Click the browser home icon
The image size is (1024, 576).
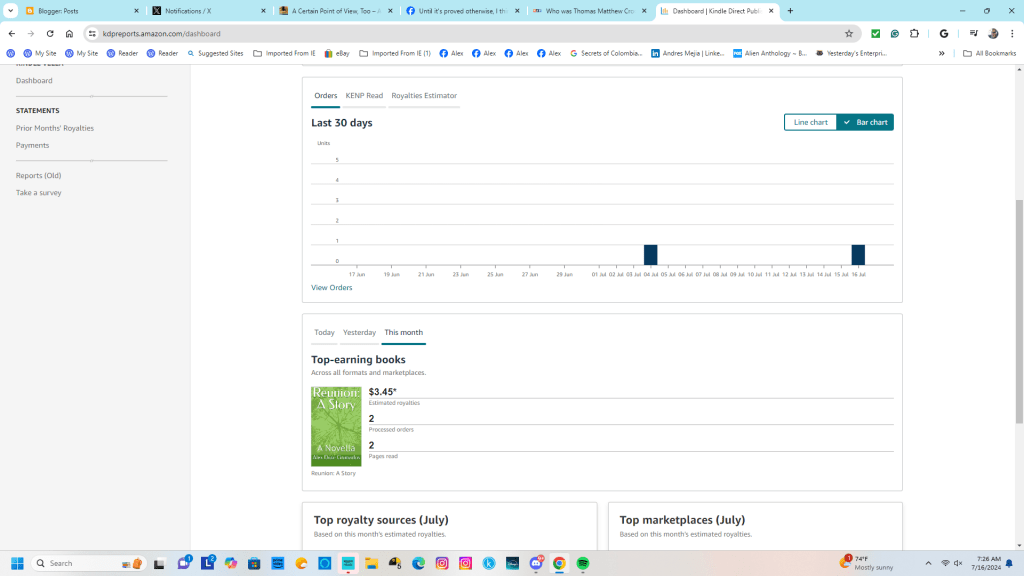69,33
